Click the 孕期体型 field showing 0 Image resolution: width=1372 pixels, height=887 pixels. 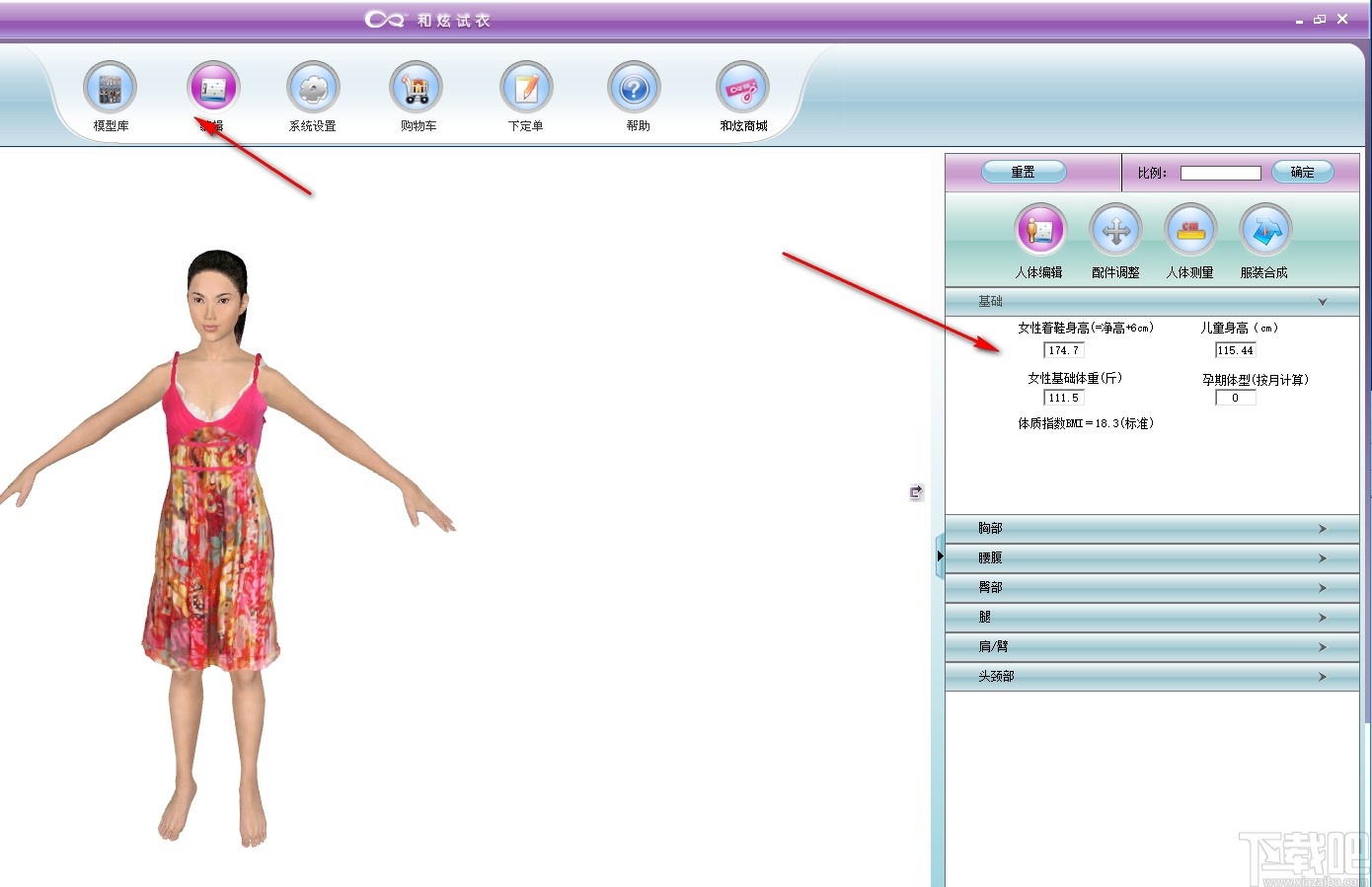pos(1235,398)
